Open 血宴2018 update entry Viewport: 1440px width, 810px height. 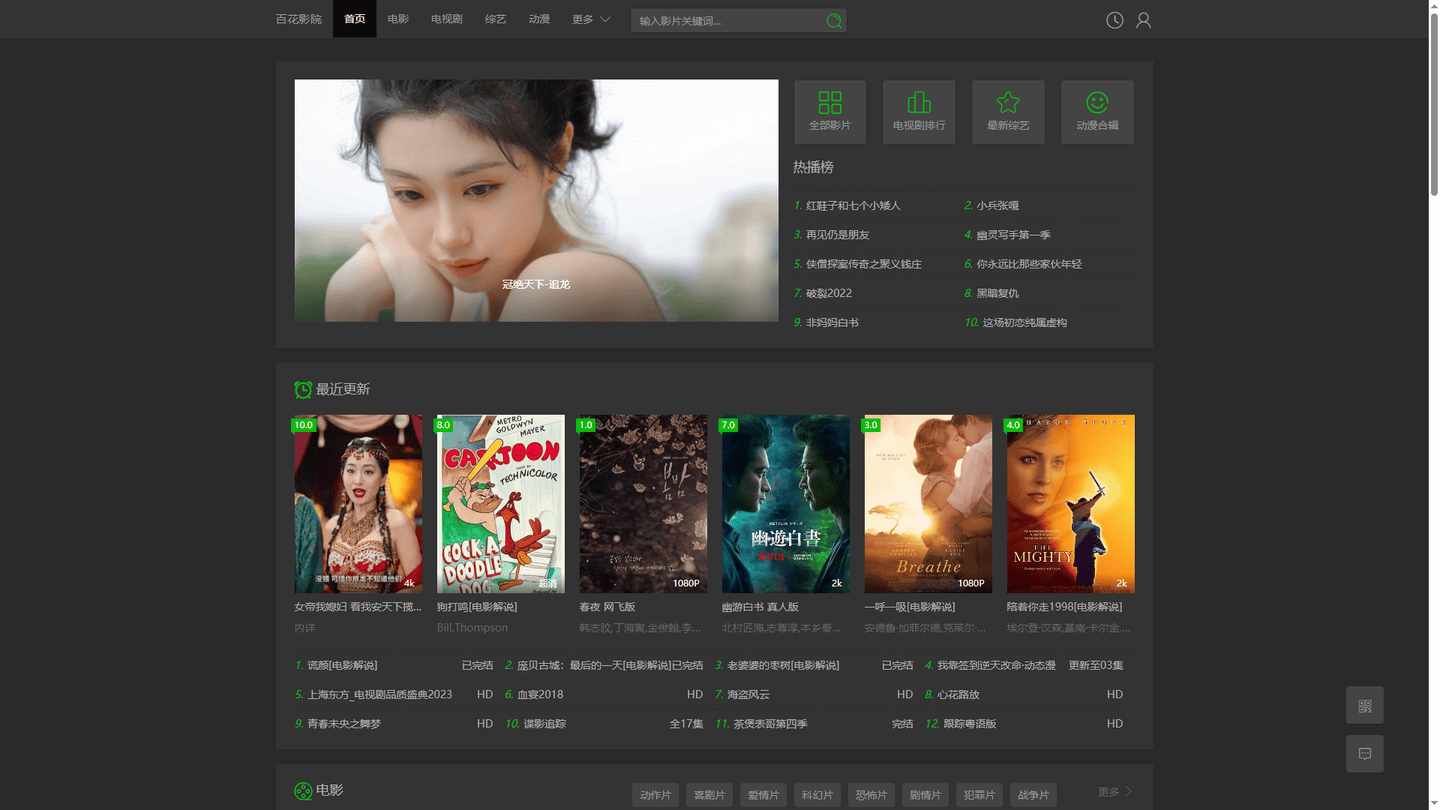click(x=540, y=694)
